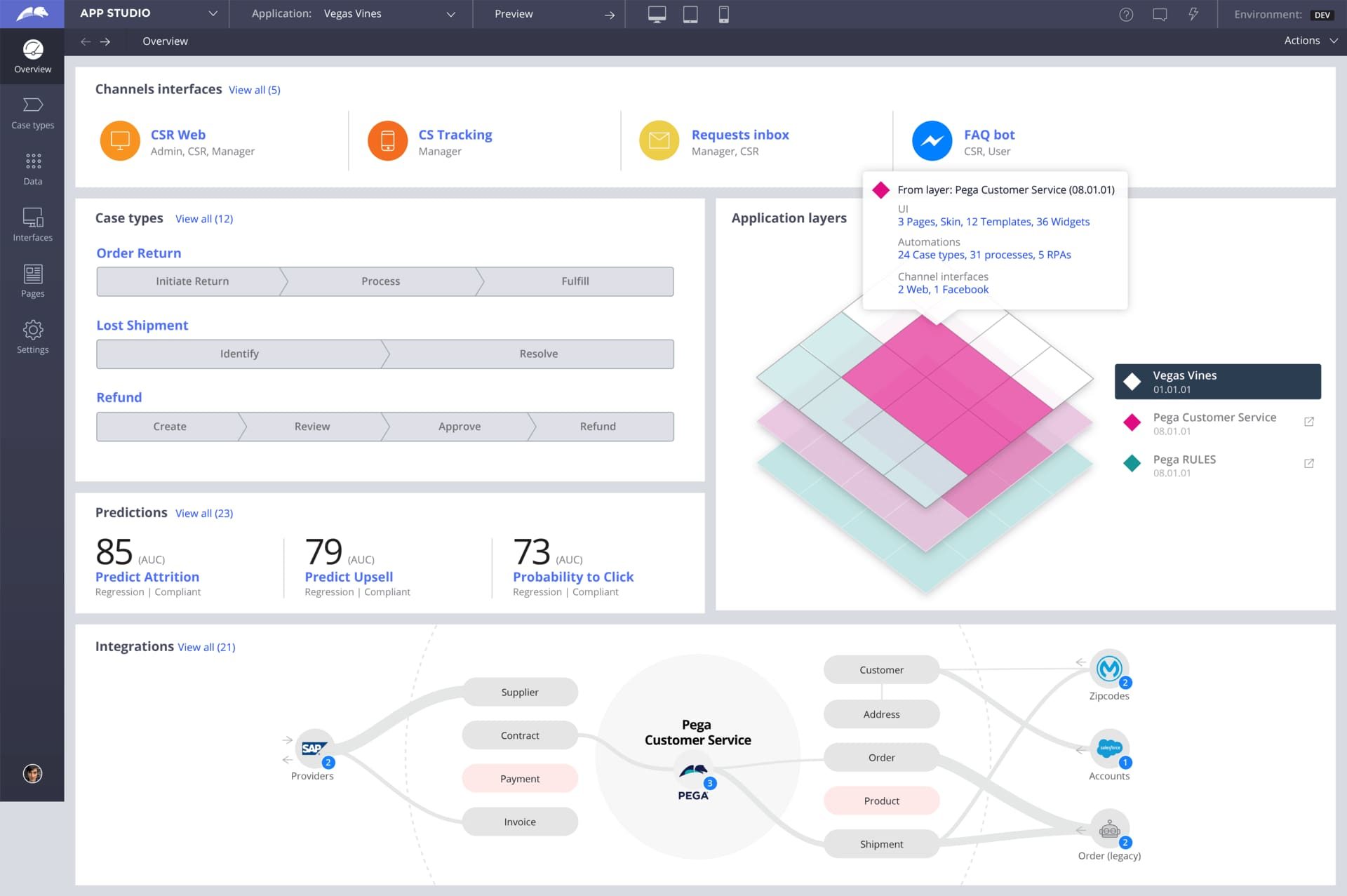Click View all (12) case types
The image size is (1347, 896).
coord(204,219)
